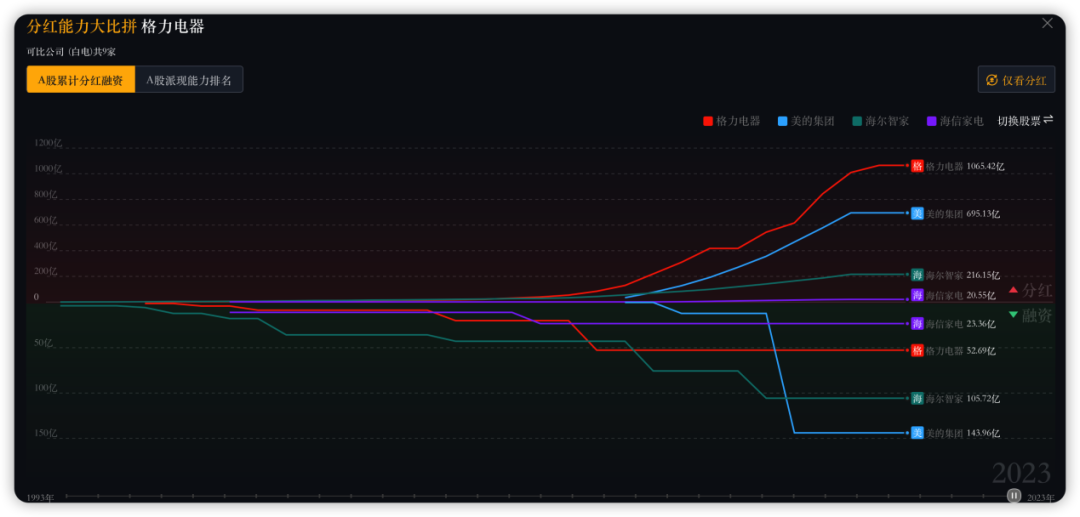The width and height of the screenshot is (1080, 517).
Task: Click the 可比公司 (白电)共9家 text
Action: pyautogui.click(x=71, y=52)
